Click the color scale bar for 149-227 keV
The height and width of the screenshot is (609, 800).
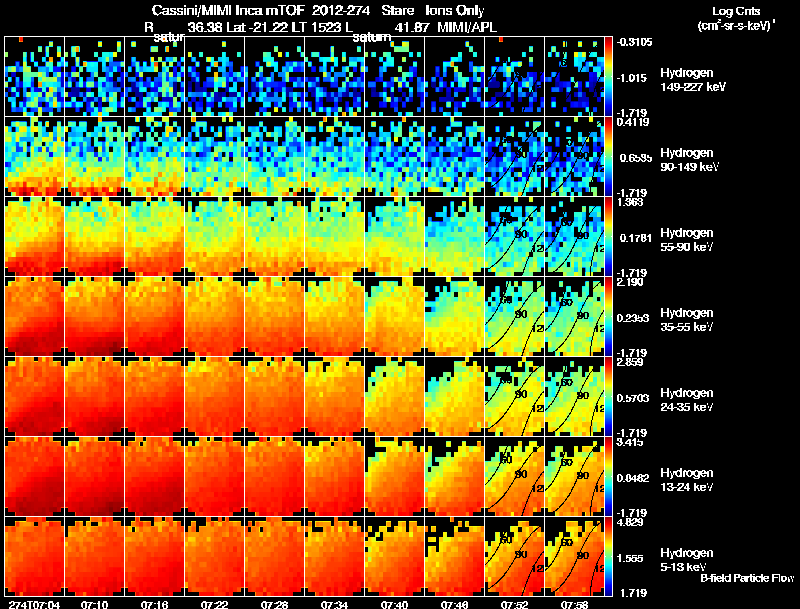coord(608,76)
